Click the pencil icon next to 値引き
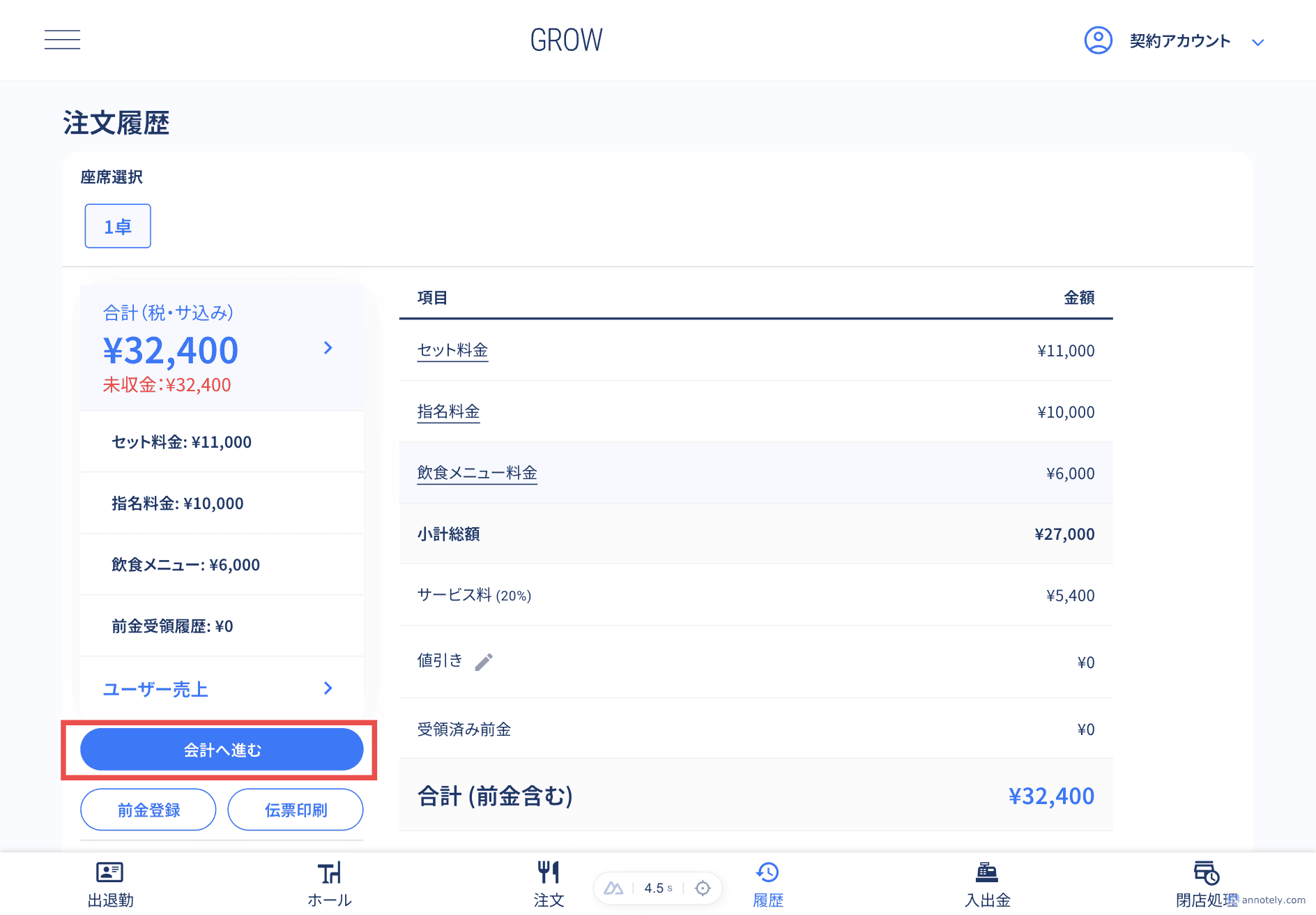This screenshot has width=1316, height=915. tap(484, 662)
